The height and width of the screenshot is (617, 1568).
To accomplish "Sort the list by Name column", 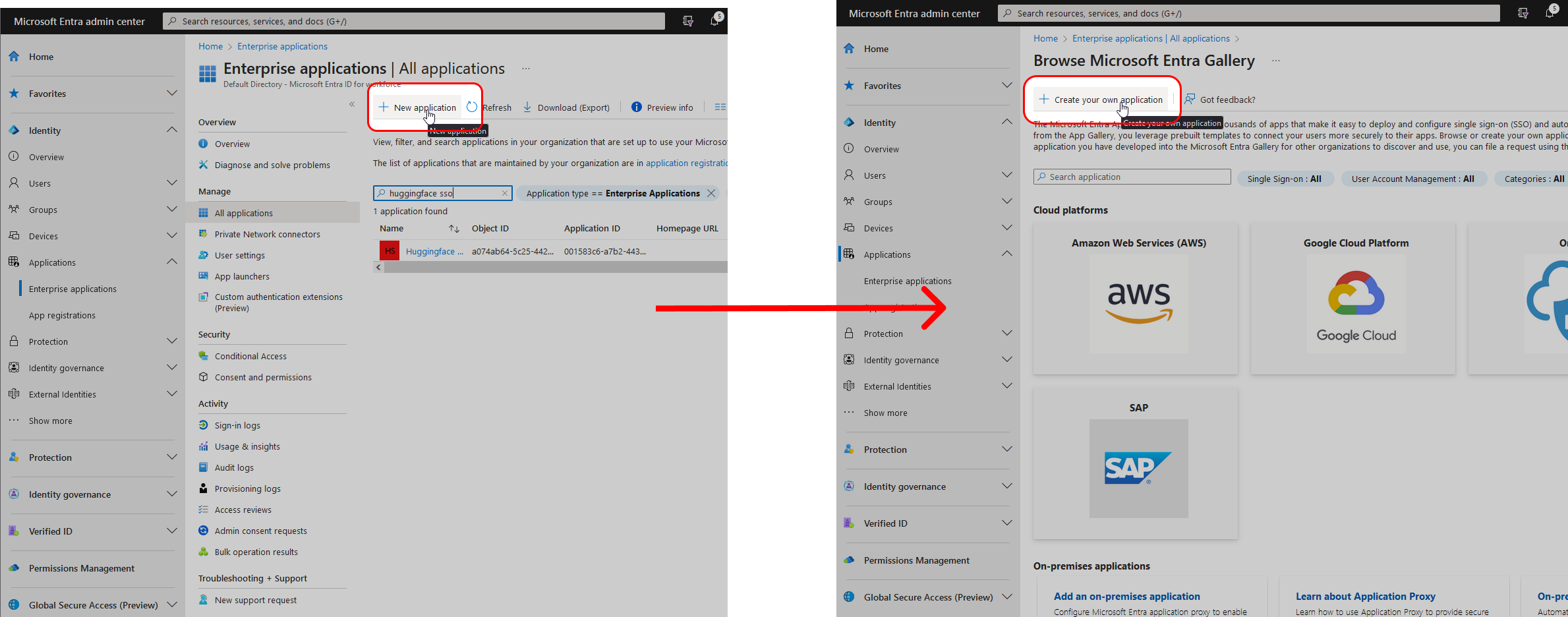I will pyautogui.click(x=454, y=229).
